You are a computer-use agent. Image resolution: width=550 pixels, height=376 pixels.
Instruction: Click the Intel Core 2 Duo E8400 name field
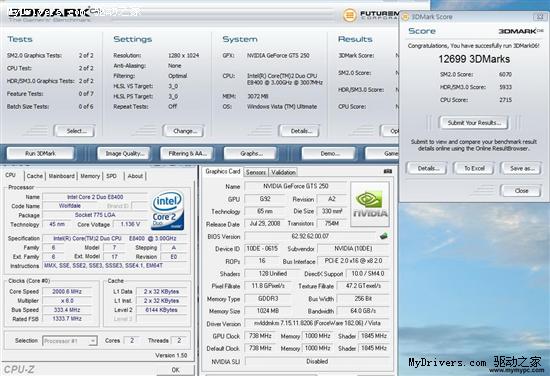tap(95, 197)
